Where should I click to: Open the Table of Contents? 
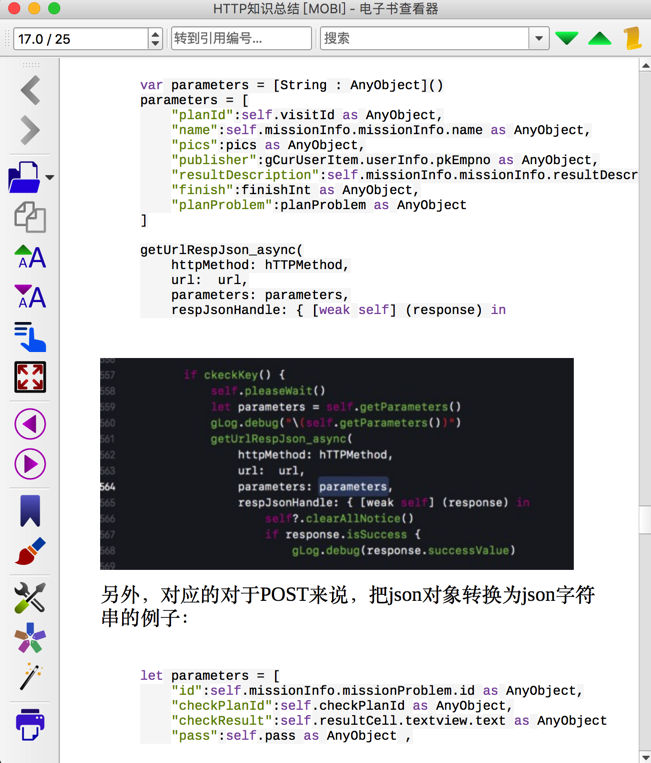point(30,337)
